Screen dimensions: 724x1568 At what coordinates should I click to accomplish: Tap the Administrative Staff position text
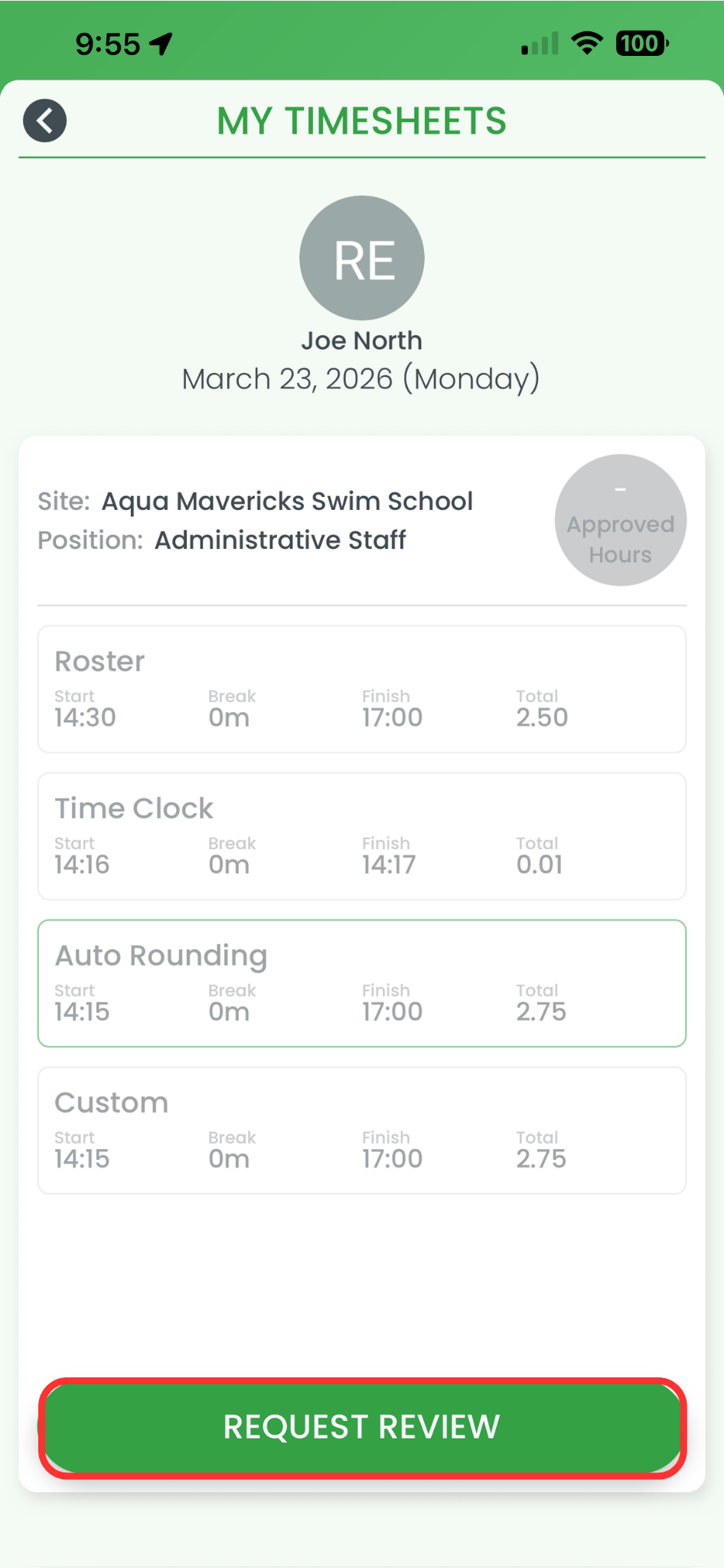280,541
